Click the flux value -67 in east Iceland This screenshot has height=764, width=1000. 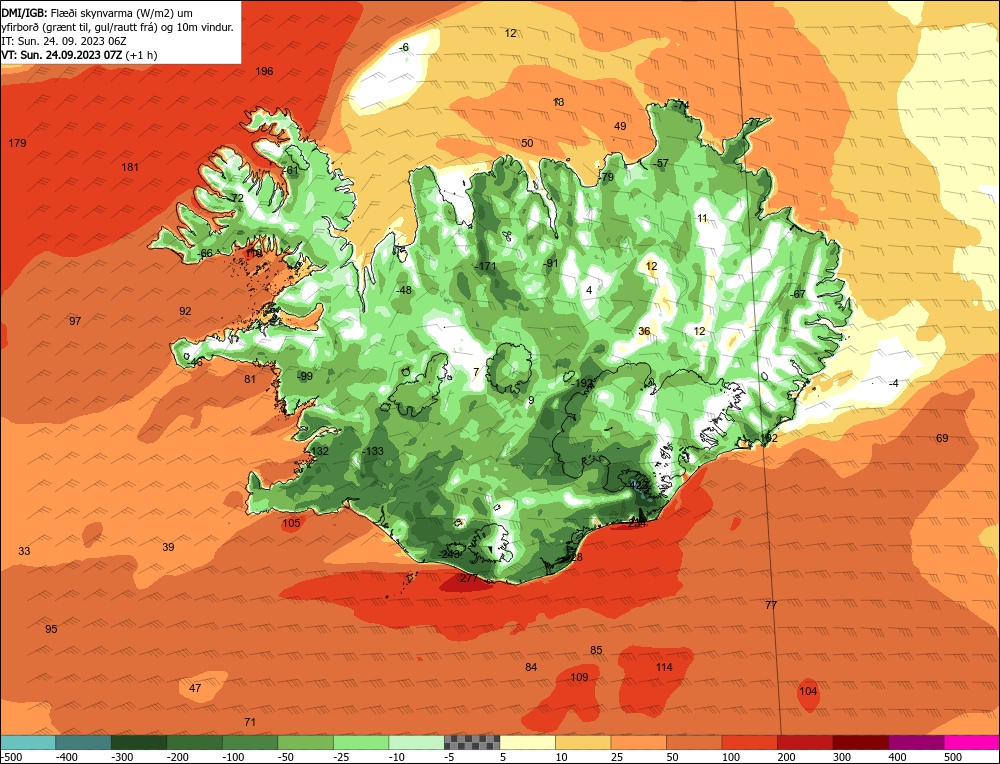[x=798, y=294]
